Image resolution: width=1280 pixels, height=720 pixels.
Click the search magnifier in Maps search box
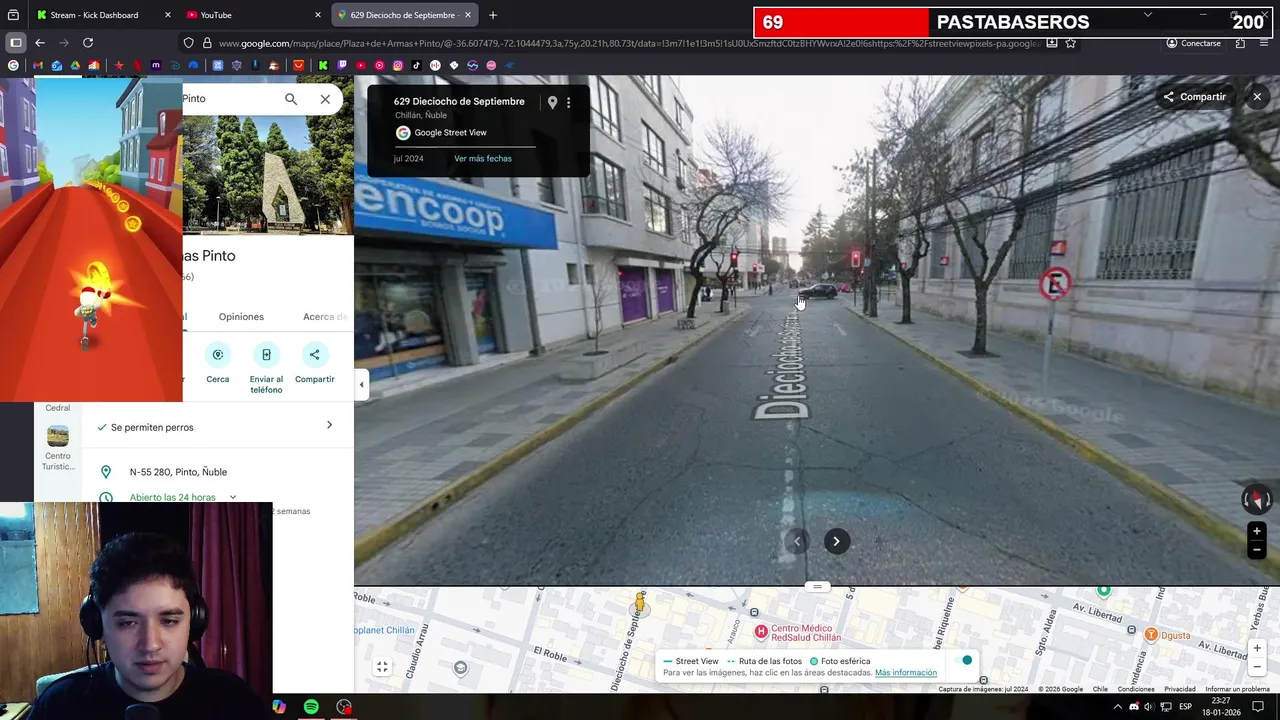(x=291, y=99)
